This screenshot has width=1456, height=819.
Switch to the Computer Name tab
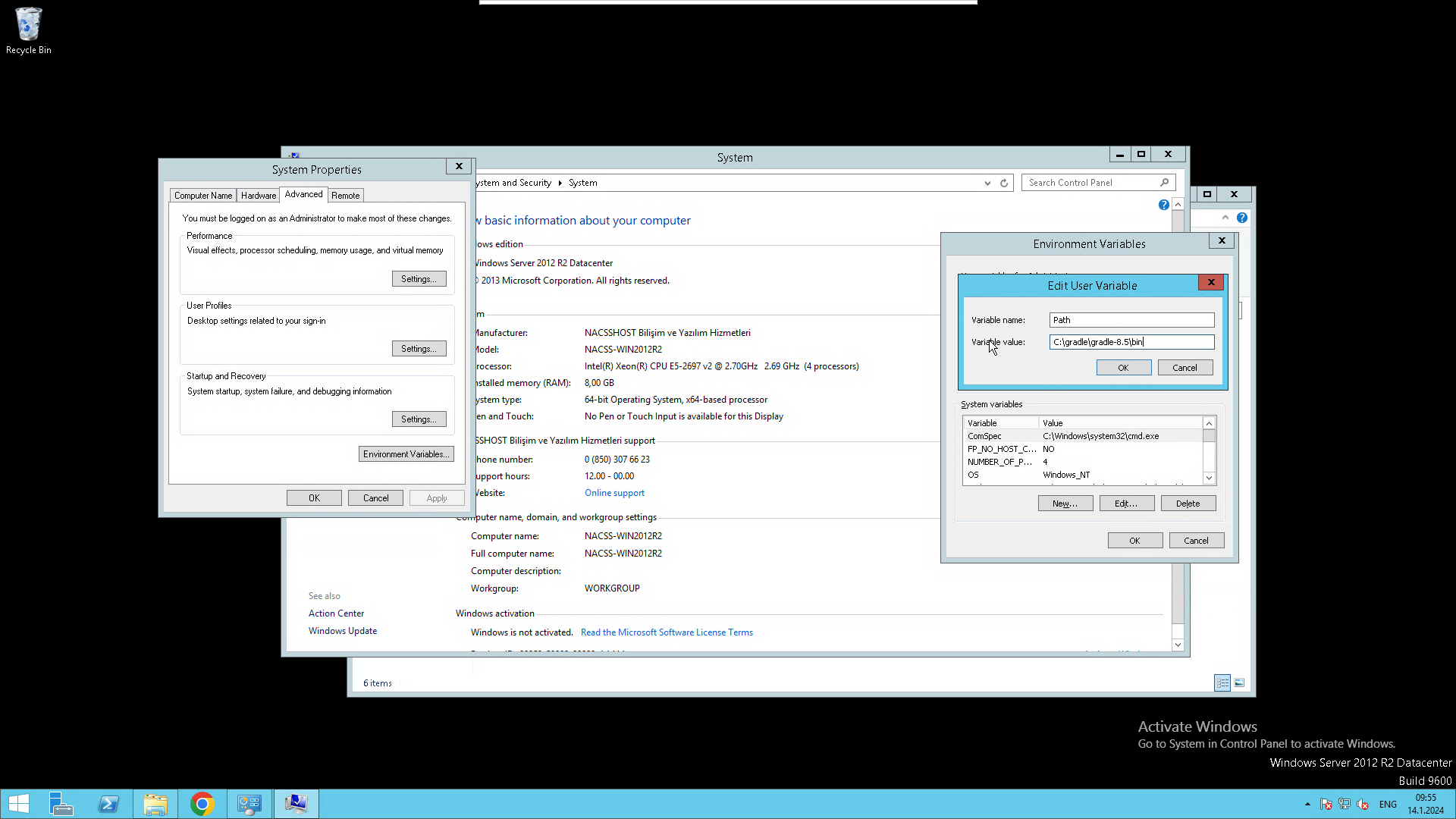tap(203, 196)
